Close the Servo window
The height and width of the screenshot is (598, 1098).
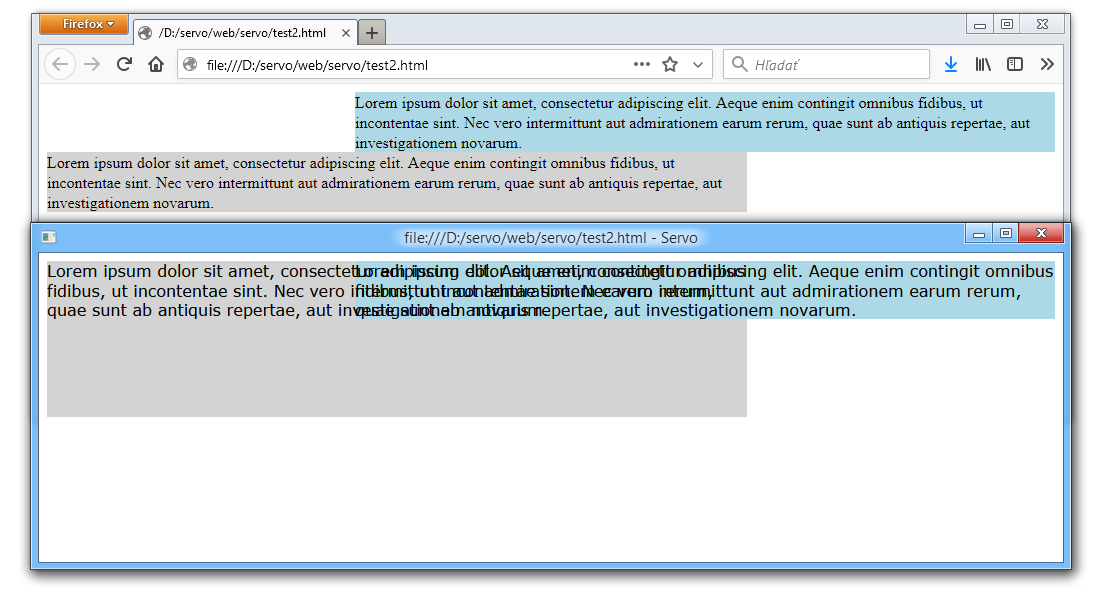click(x=1041, y=234)
